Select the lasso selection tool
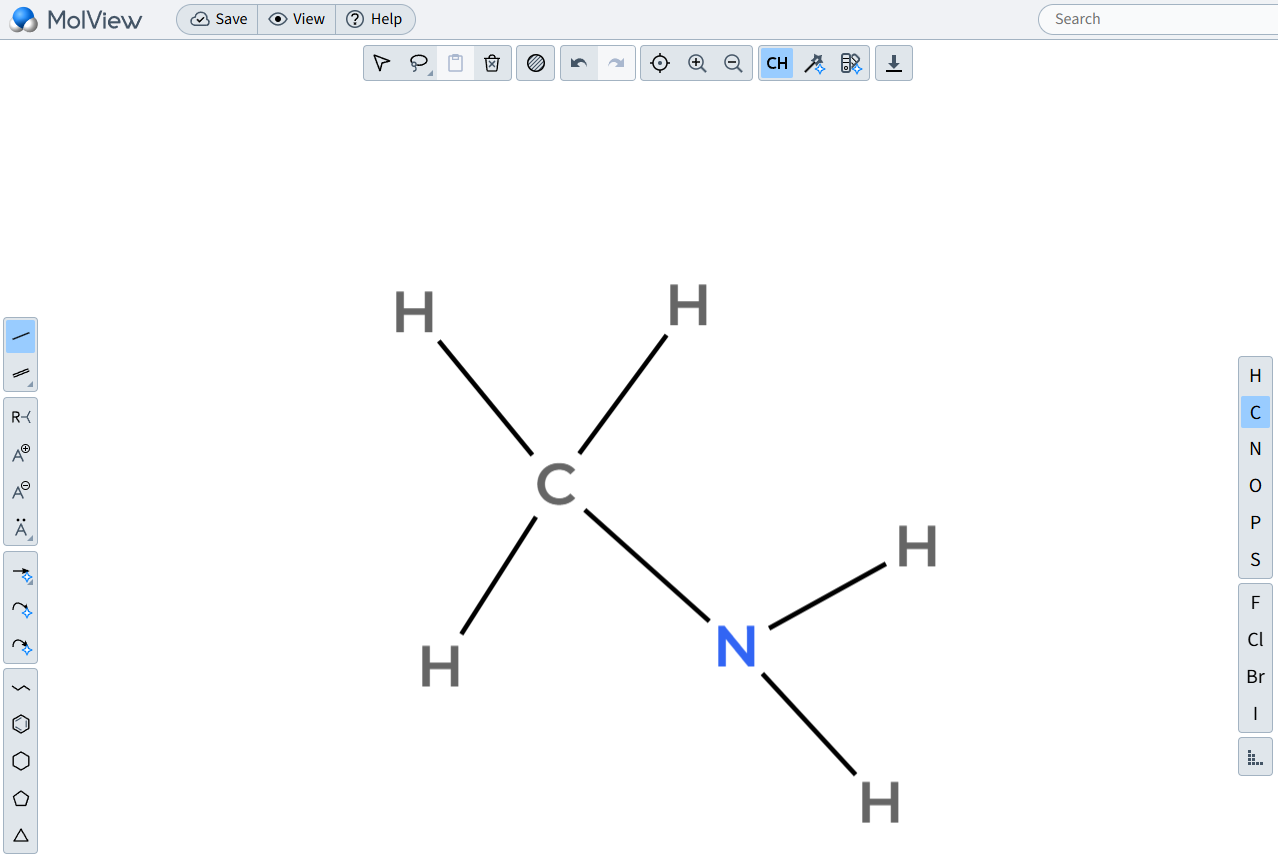1278x862 pixels. pyautogui.click(x=419, y=63)
